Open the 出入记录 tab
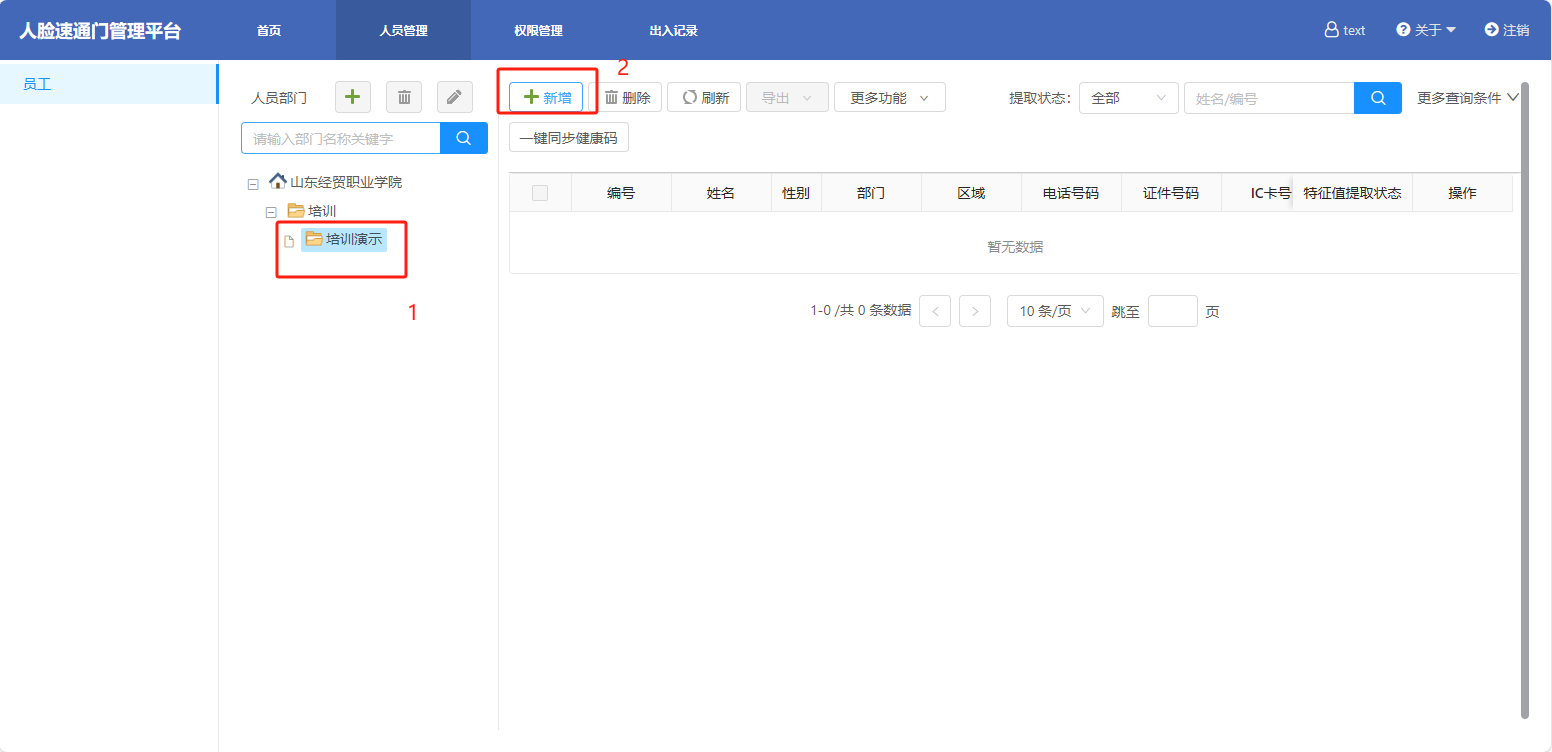The image size is (1552, 752). 673,31
